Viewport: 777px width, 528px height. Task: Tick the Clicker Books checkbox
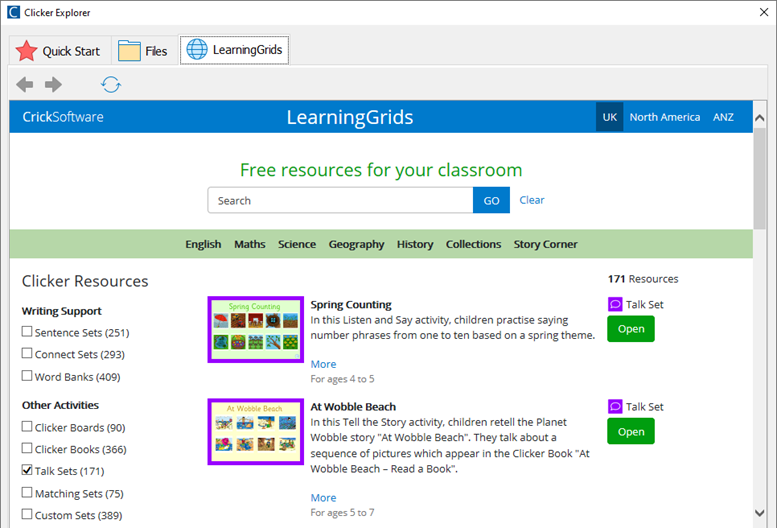pyautogui.click(x=27, y=449)
